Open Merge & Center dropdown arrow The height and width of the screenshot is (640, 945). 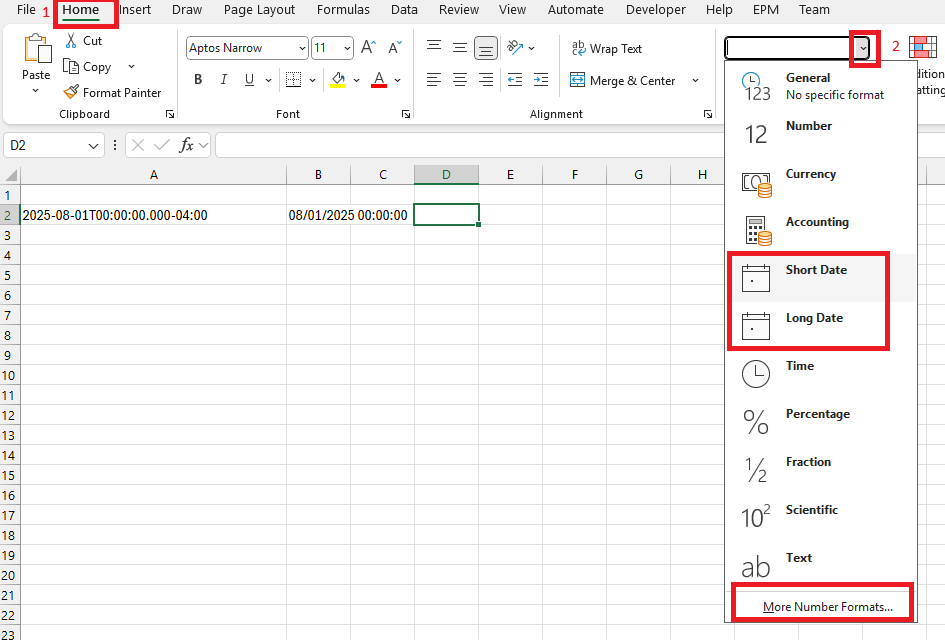(x=695, y=80)
